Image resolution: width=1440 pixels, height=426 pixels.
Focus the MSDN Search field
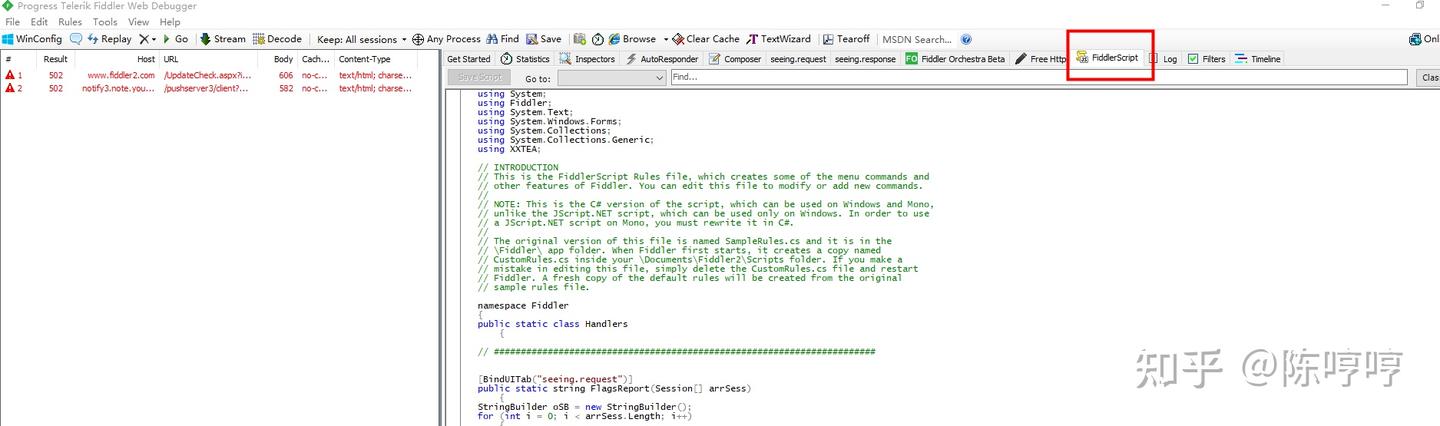[x=917, y=39]
